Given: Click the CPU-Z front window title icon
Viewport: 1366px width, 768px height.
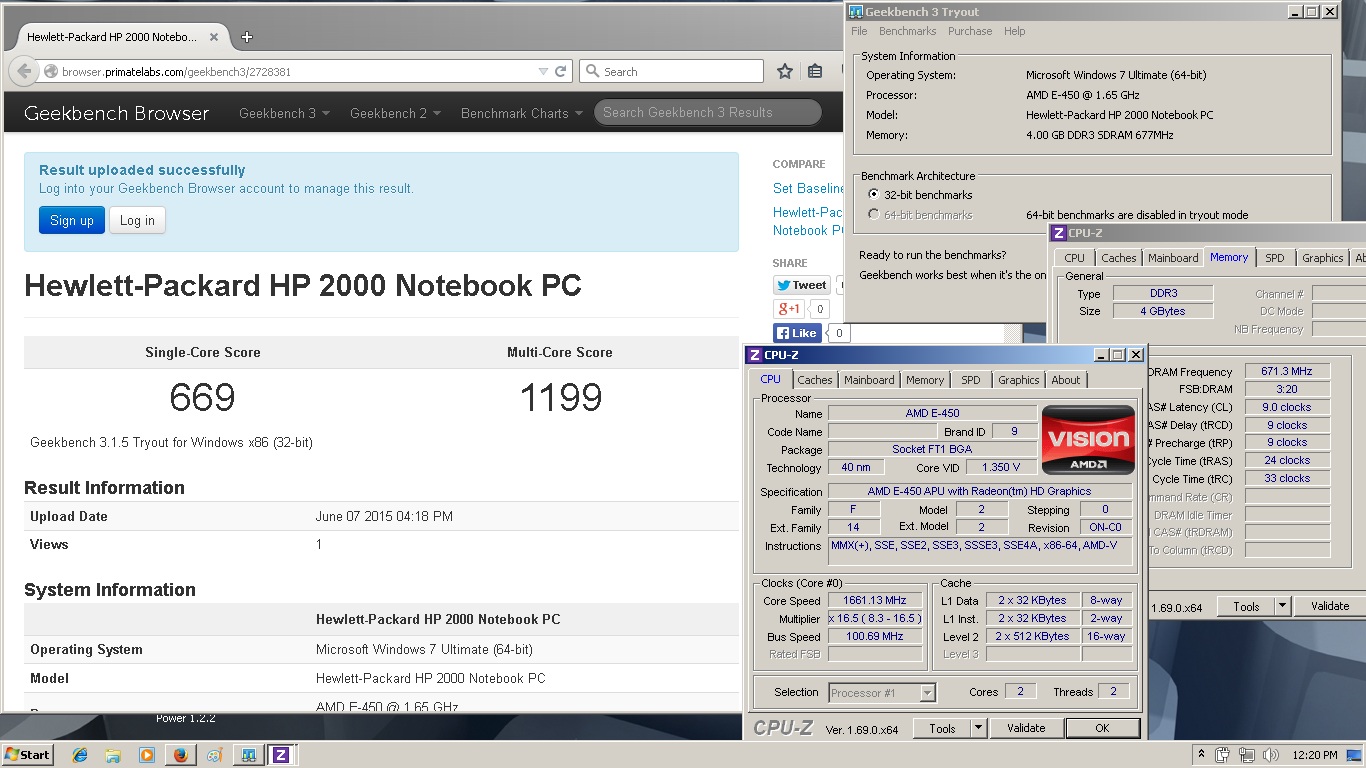Looking at the screenshot, I should pyautogui.click(x=755, y=355).
